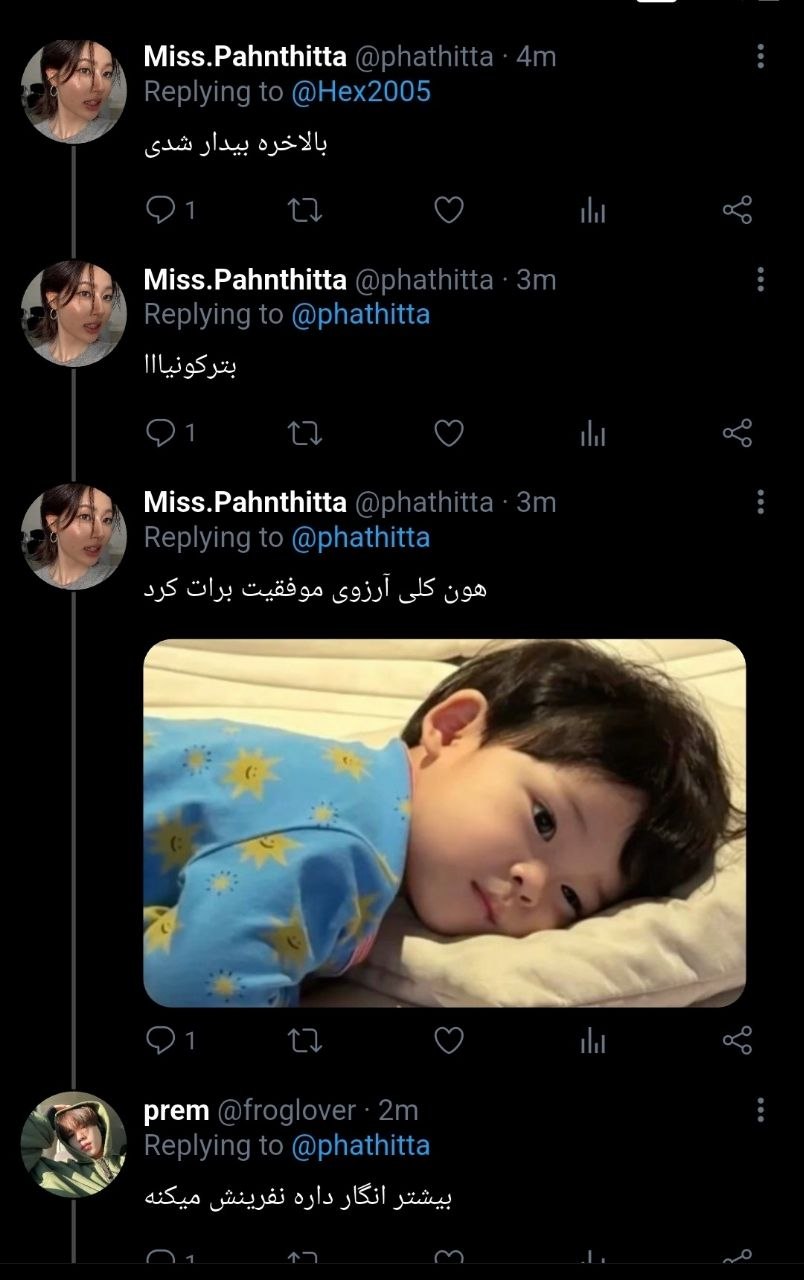Open replies on the first tweet
Image resolution: width=804 pixels, height=1280 pixels.
[170, 210]
